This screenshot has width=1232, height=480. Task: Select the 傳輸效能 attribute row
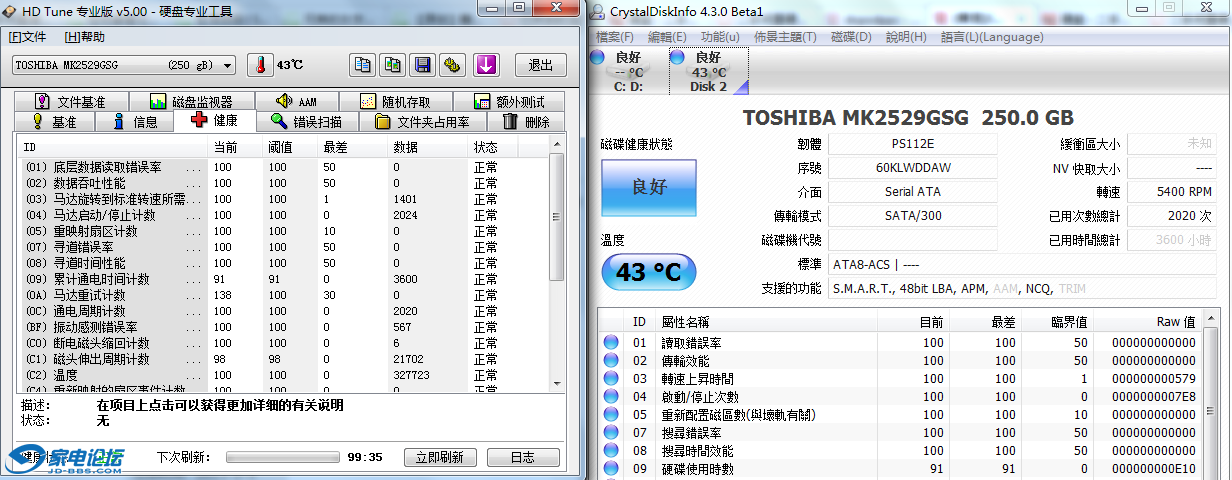pos(900,361)
